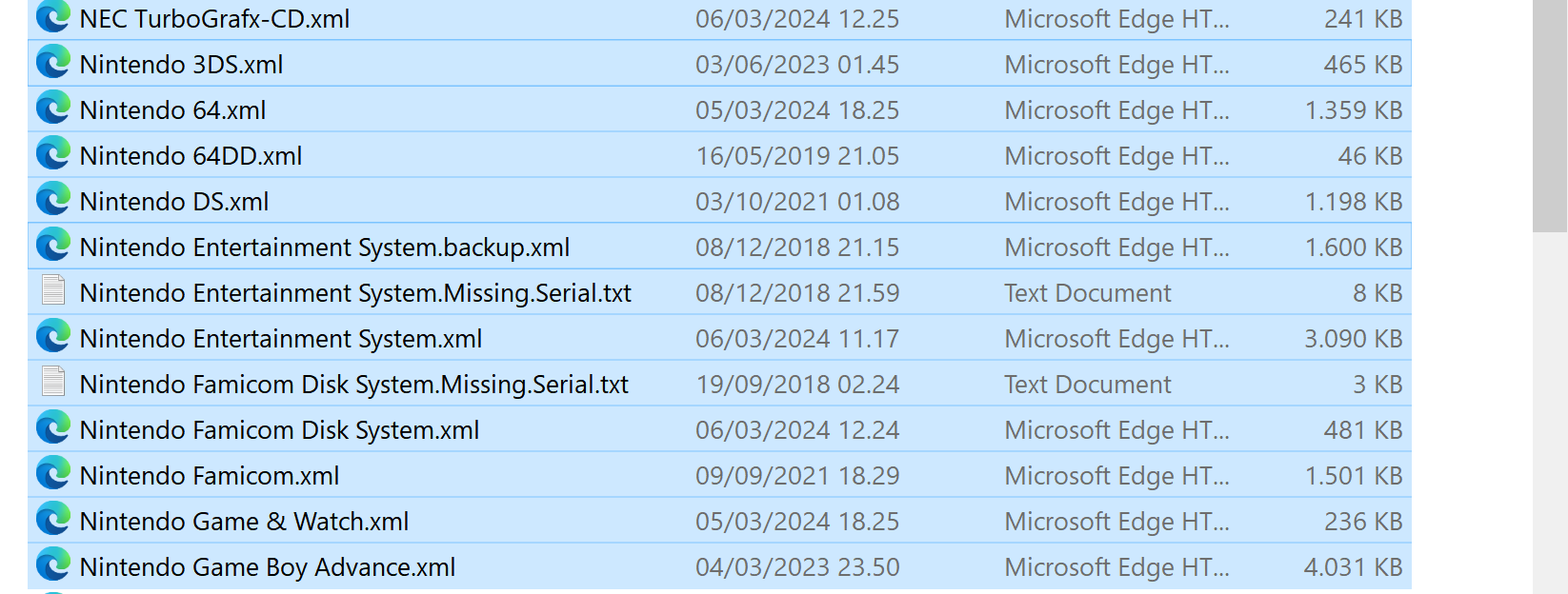1568x594 pixels.
Task: Click the text document icon of Nintendo Entertainment System.Missing.Serial.txt
Action: (x=53, y=291)
